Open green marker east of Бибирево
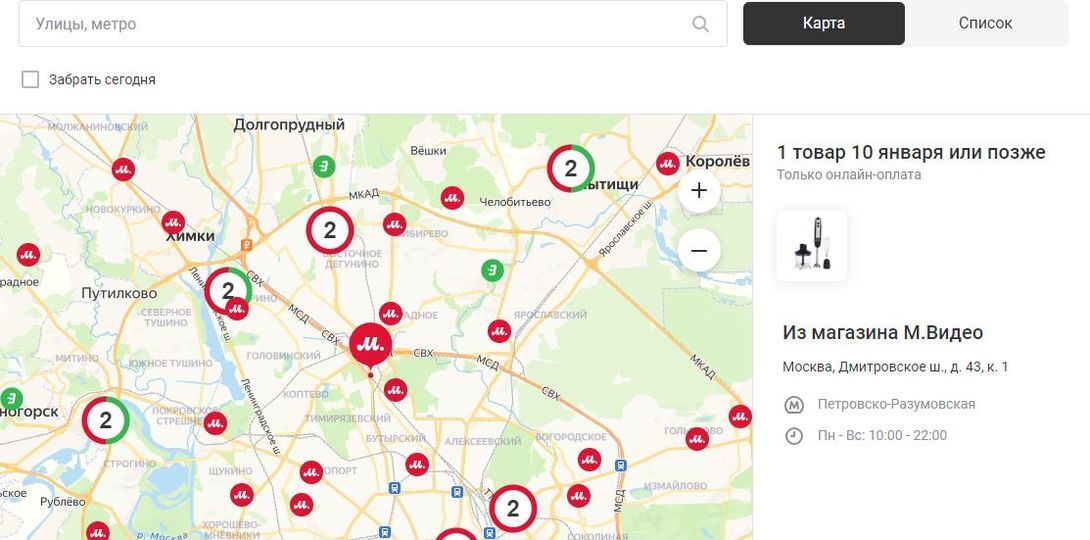 (x=493, y=270)
